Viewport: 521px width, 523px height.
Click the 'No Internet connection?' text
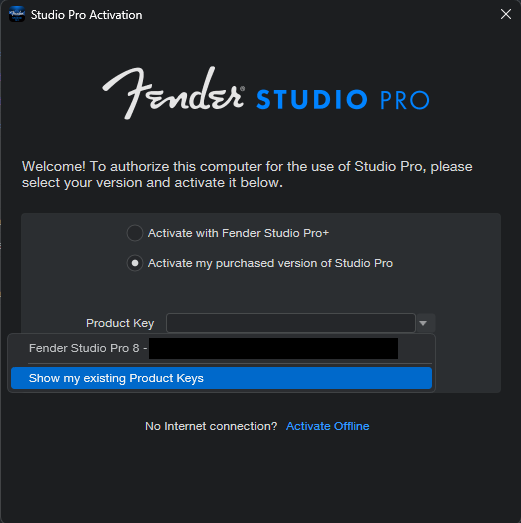click(211, 426)
